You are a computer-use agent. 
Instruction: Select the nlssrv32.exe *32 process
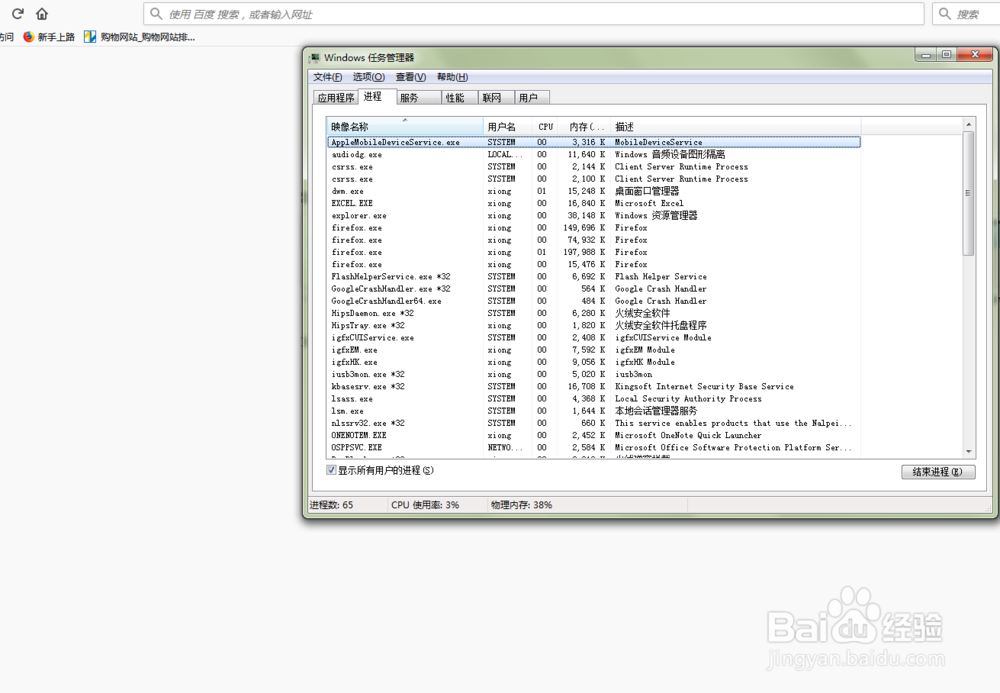coord(594,423)
